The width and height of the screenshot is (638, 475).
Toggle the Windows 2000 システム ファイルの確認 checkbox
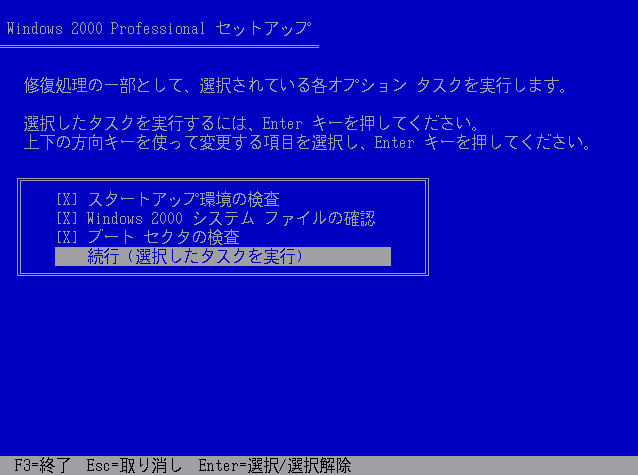pos(67,219)
